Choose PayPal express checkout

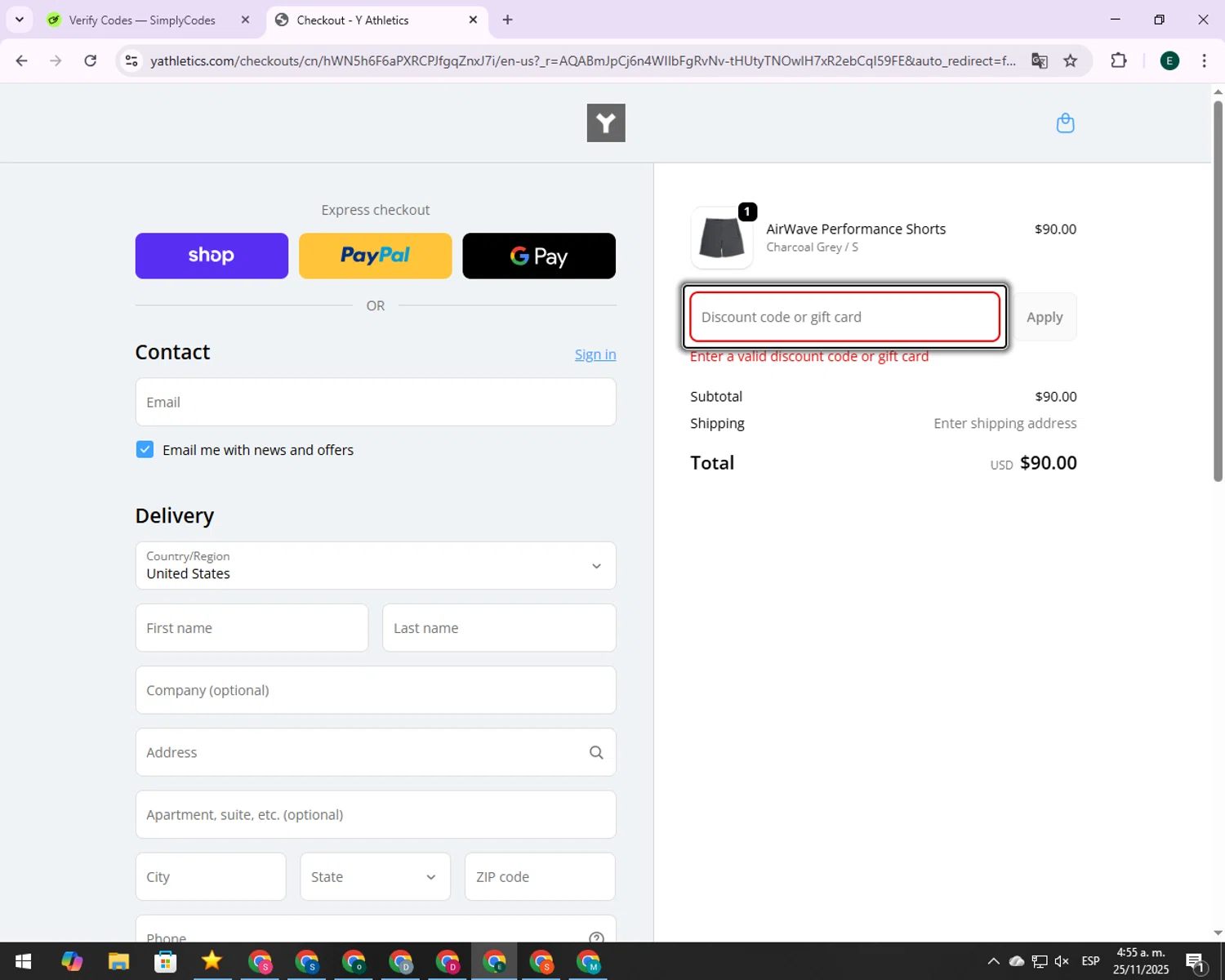point(375,256)
